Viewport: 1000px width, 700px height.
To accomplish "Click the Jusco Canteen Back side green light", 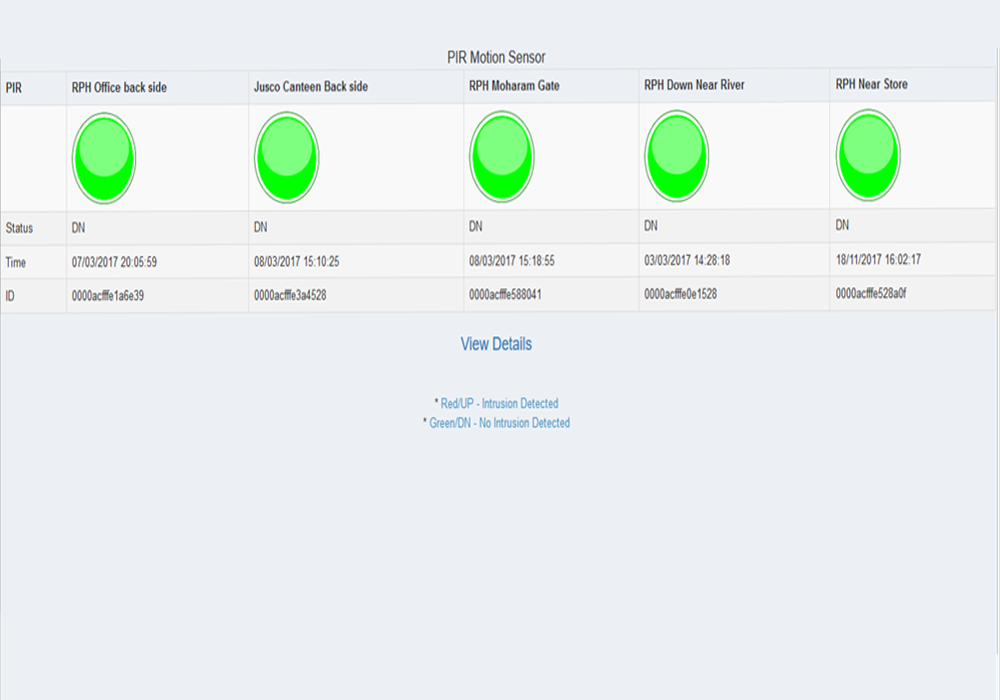I will [x=287, y=158].
